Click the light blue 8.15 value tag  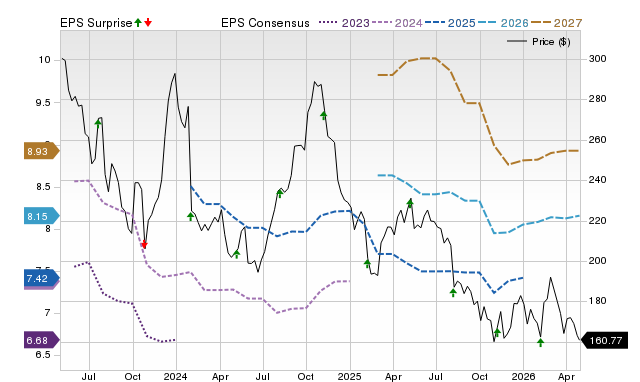point(41,216)
